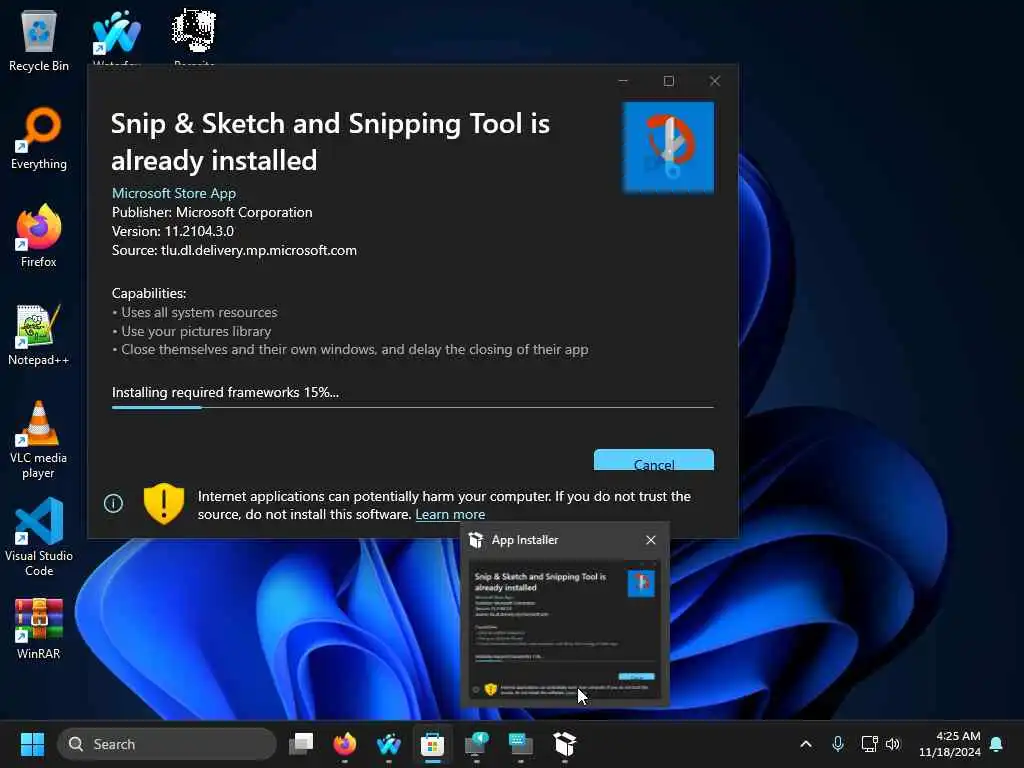
Task: Close the App Installer thumbnail preview
Action: click(x=650, y=540)
